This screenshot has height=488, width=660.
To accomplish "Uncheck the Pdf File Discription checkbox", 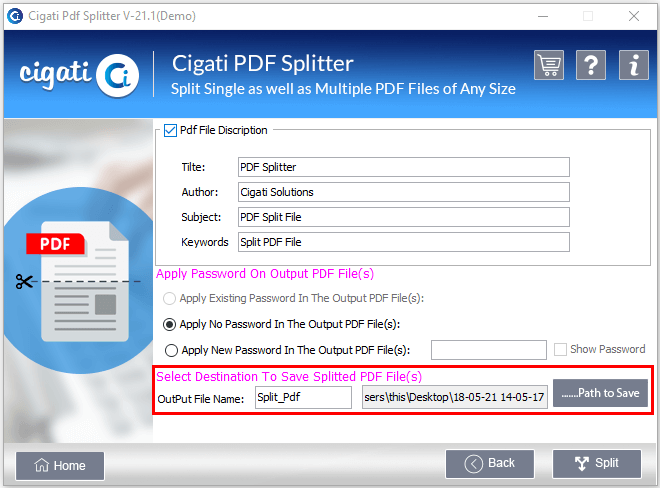I will 170,131.
